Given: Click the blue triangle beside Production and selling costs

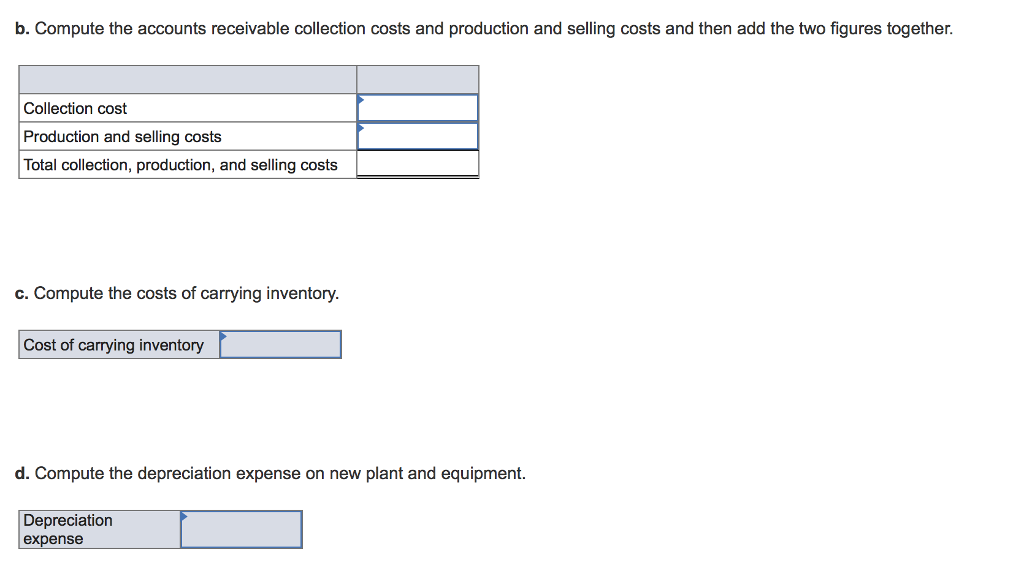Looking at the screenshot, I should (361, 128).
